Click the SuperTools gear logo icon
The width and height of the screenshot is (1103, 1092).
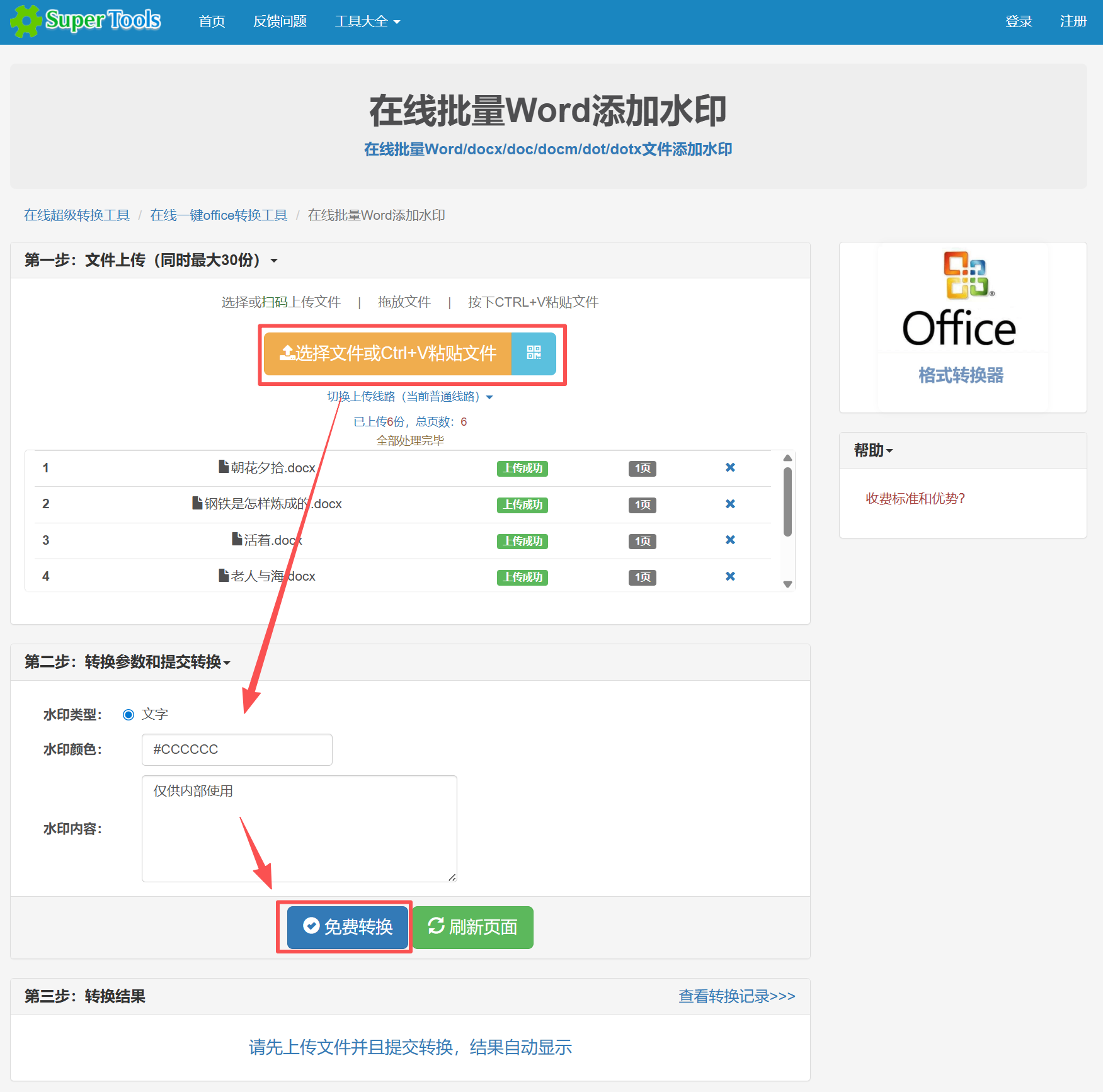[x=26, y=21]
